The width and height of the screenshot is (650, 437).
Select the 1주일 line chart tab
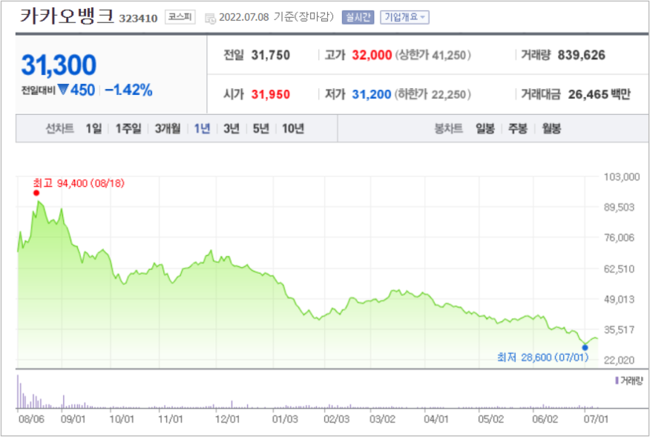coord(128,129)
